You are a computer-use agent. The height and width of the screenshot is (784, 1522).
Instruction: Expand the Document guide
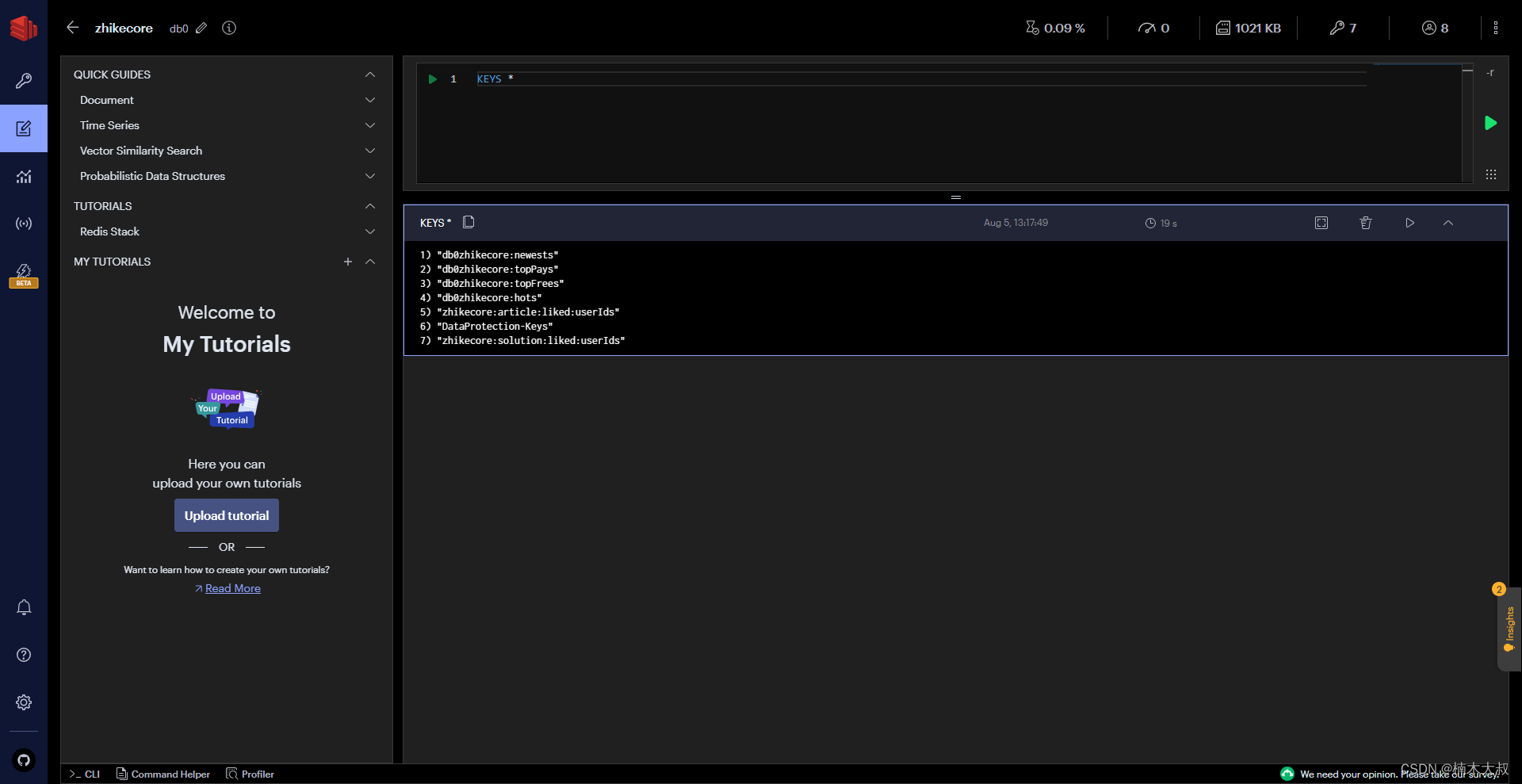pos(370,100)
